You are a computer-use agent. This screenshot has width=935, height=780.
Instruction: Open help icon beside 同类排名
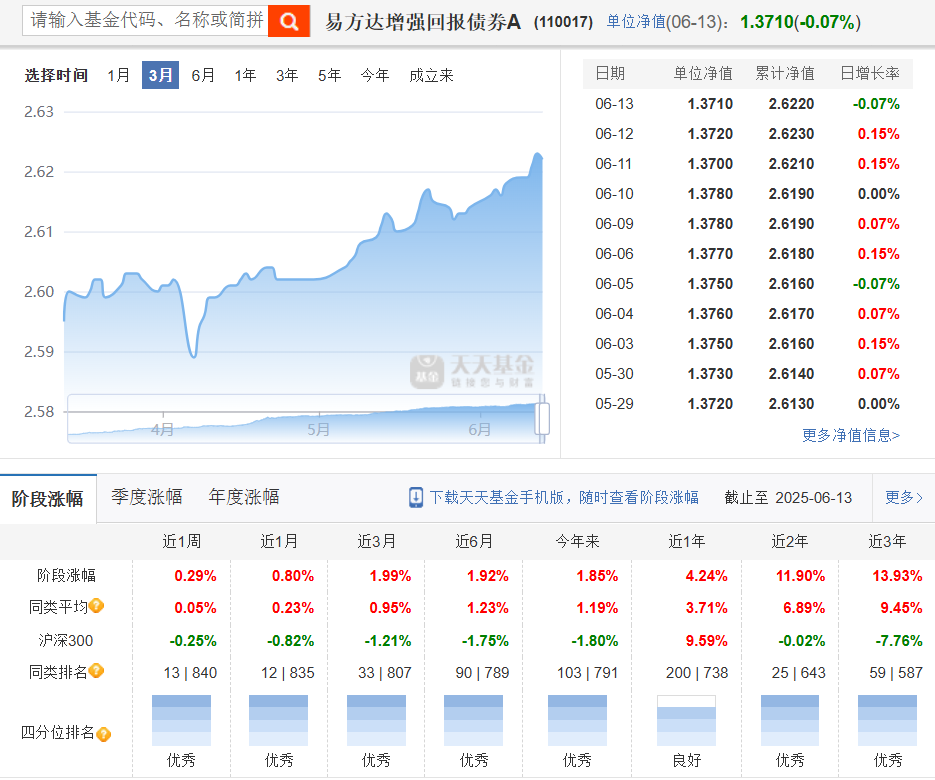click(97, 671)
